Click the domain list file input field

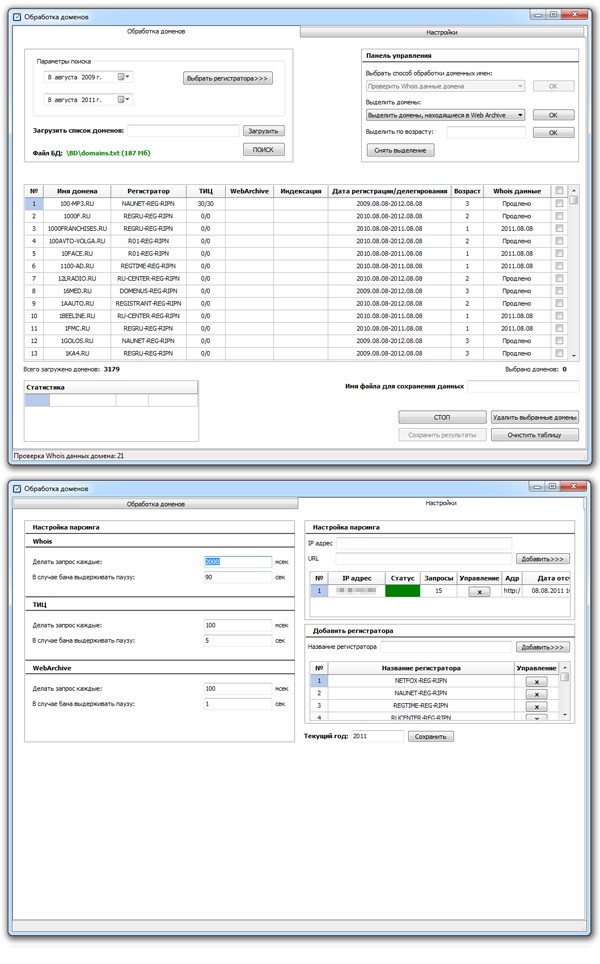point(183,130)
